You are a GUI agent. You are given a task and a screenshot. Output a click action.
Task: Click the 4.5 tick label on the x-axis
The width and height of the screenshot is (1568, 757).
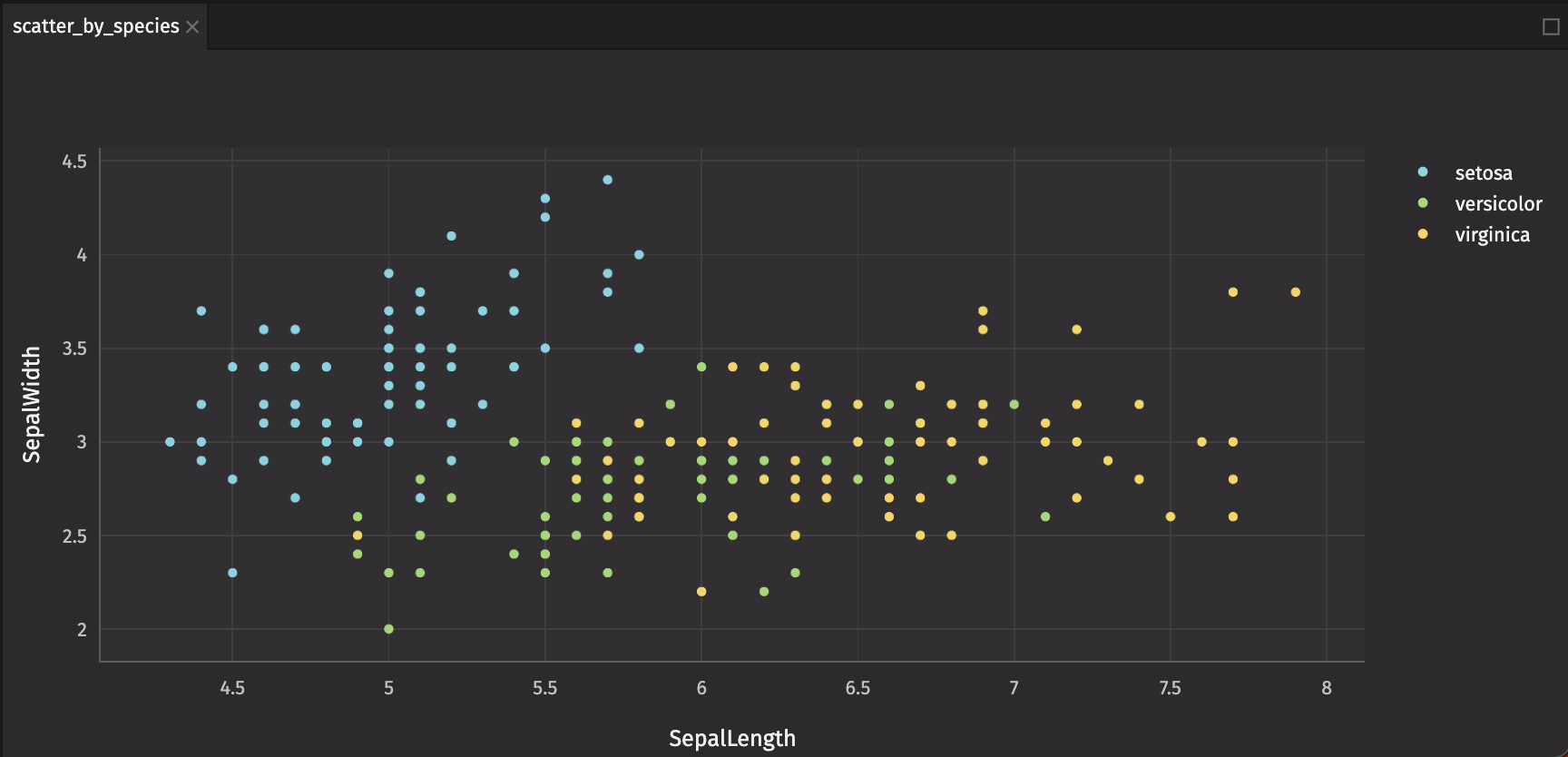pos(232,688)
